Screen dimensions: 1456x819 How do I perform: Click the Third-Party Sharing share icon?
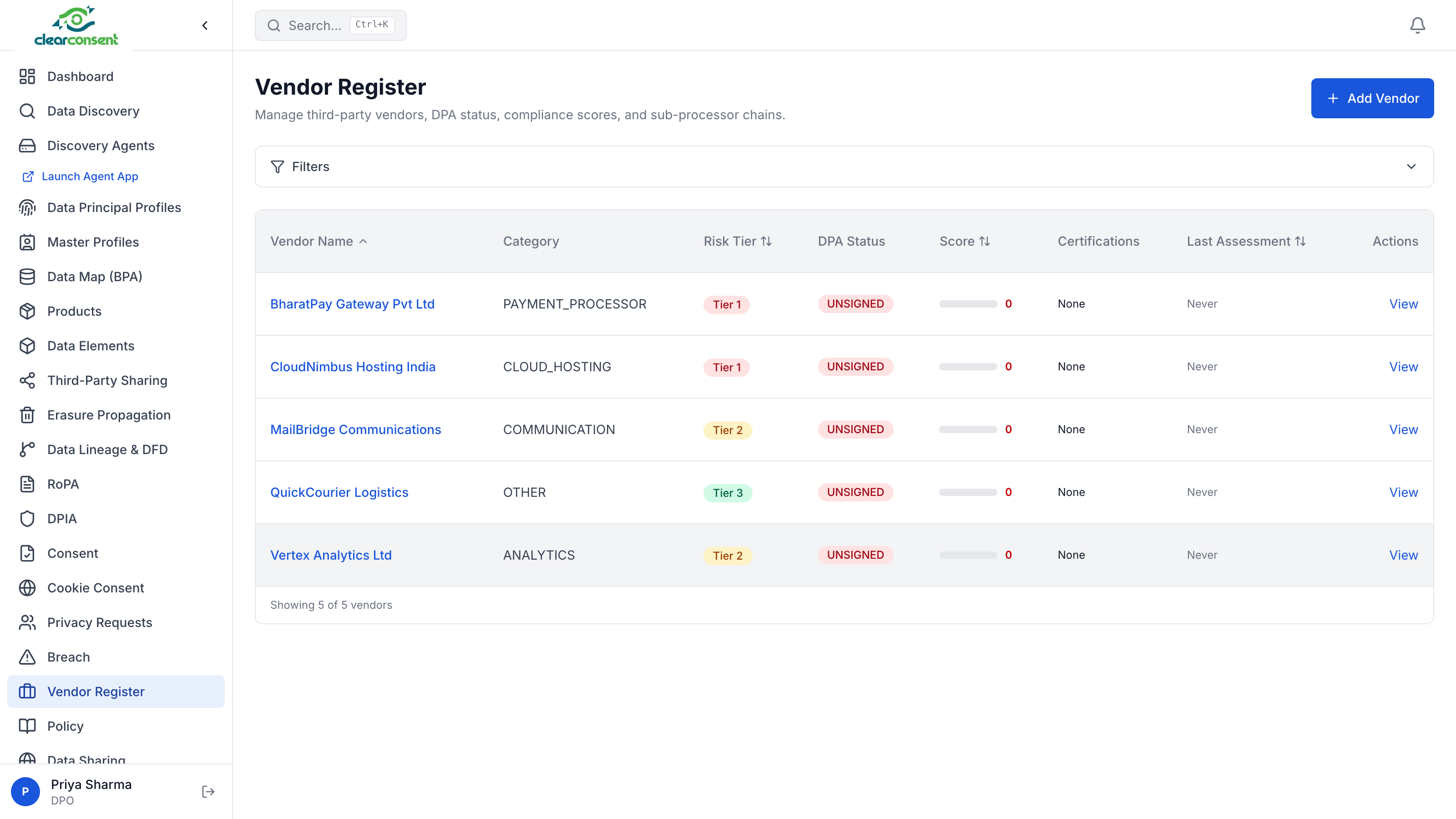(27, 380)
